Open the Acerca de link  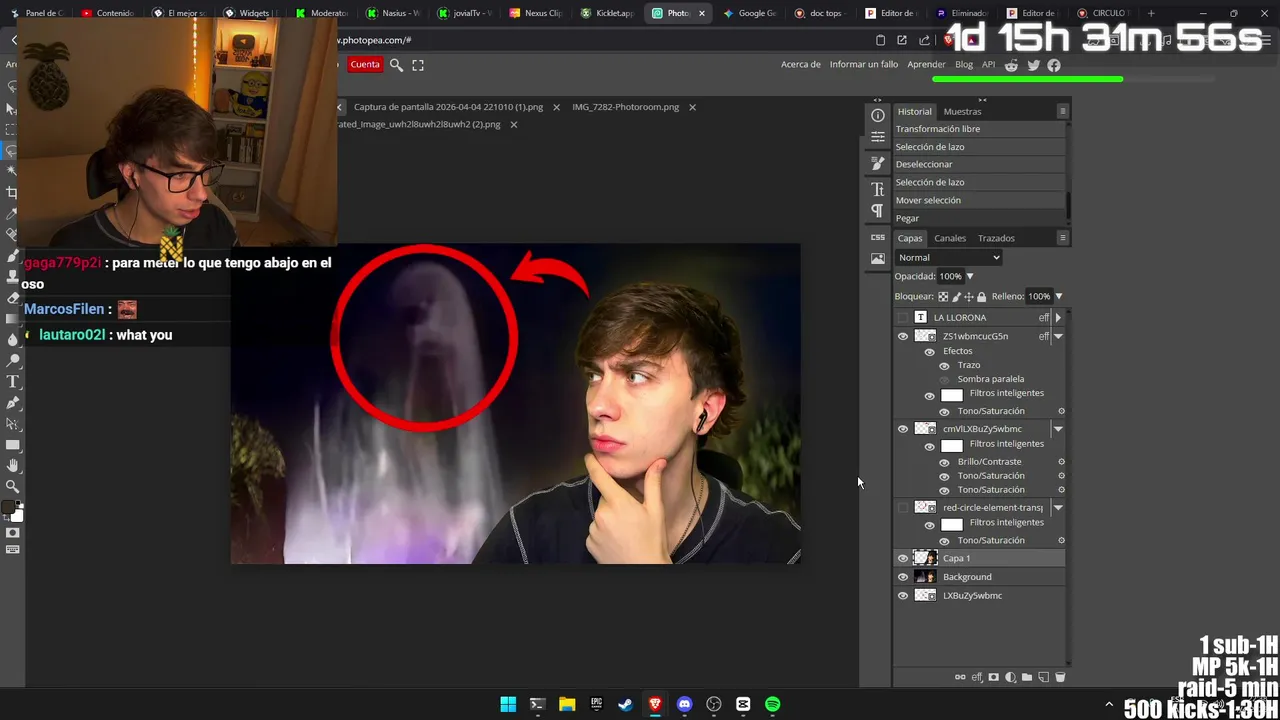pos(801,65)
